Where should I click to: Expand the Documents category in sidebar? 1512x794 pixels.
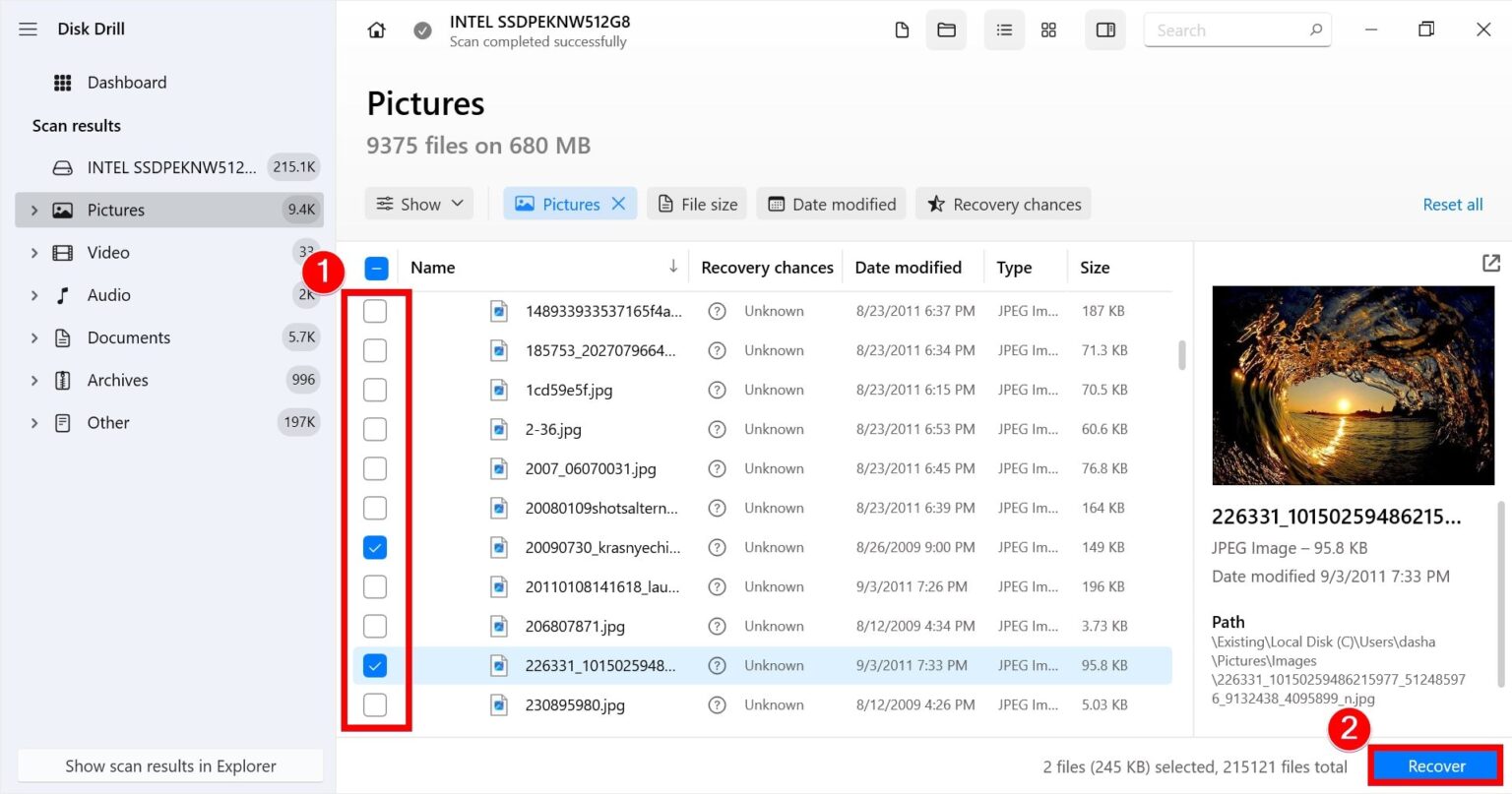(33, 337)
